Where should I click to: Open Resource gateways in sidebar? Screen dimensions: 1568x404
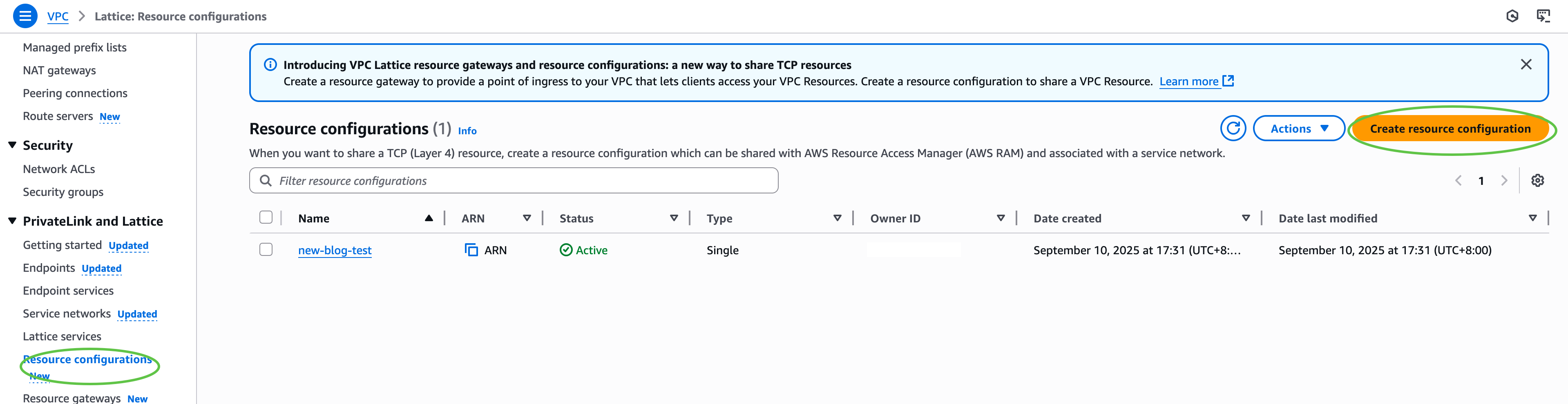pos(72,399)
